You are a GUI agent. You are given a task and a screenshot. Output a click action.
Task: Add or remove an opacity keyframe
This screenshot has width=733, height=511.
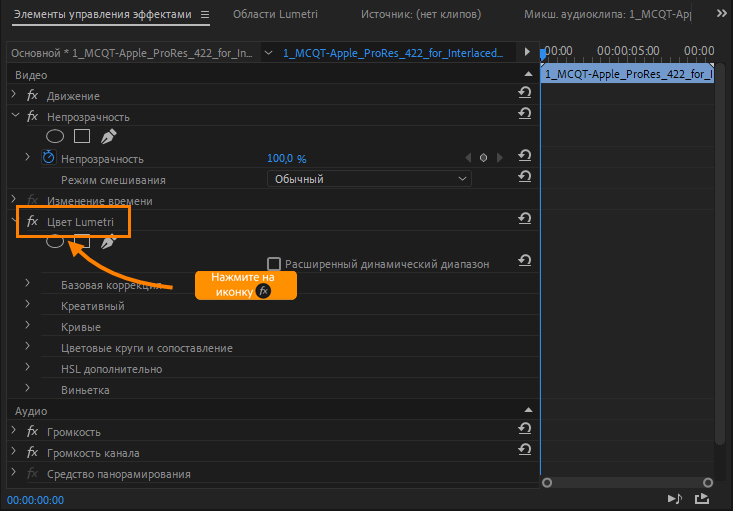483,158
